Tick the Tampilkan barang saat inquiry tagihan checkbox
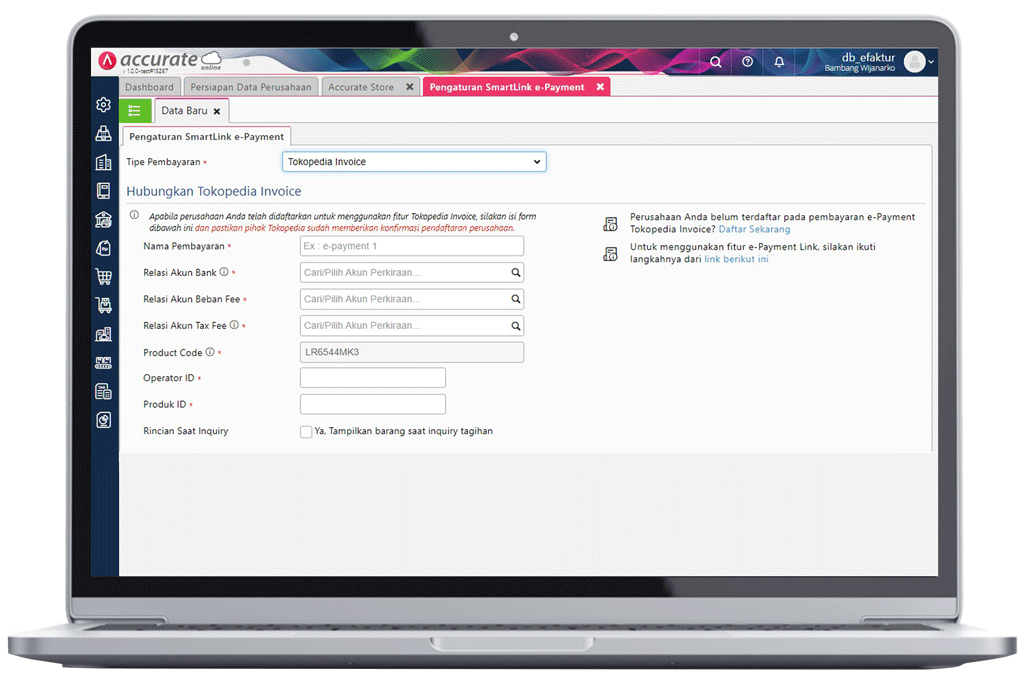The height and width of the screenshot is (683, 1024). (x=306, y=432)
